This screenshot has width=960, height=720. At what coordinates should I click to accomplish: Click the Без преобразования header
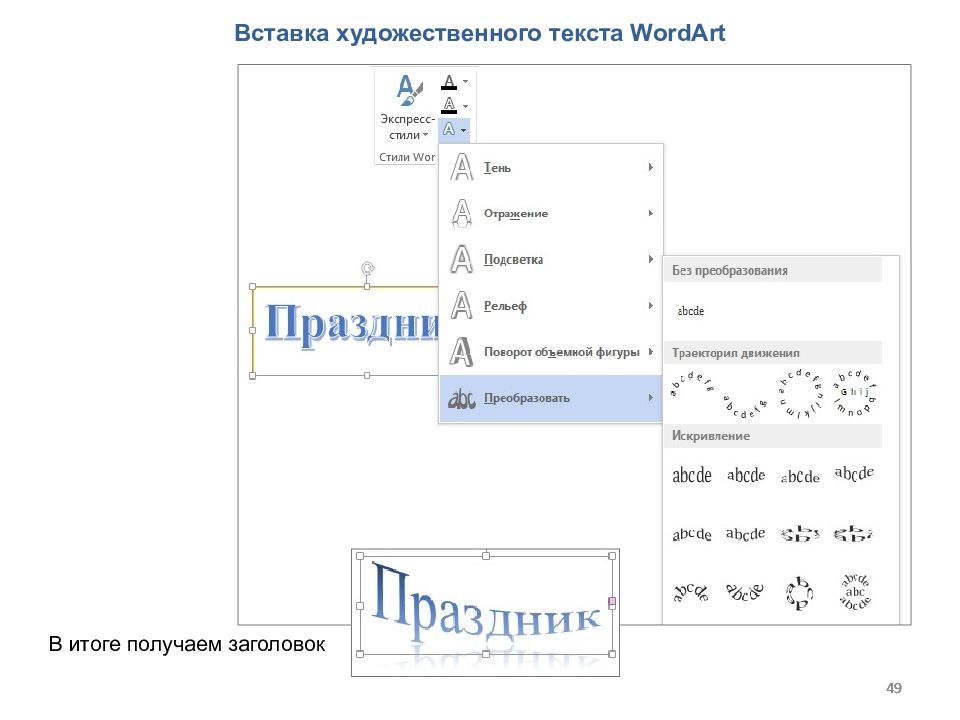point(773,270)
